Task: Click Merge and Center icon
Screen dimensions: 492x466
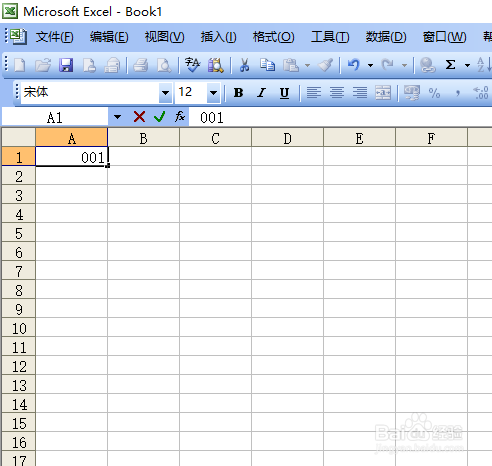Action: pos(383,92)
